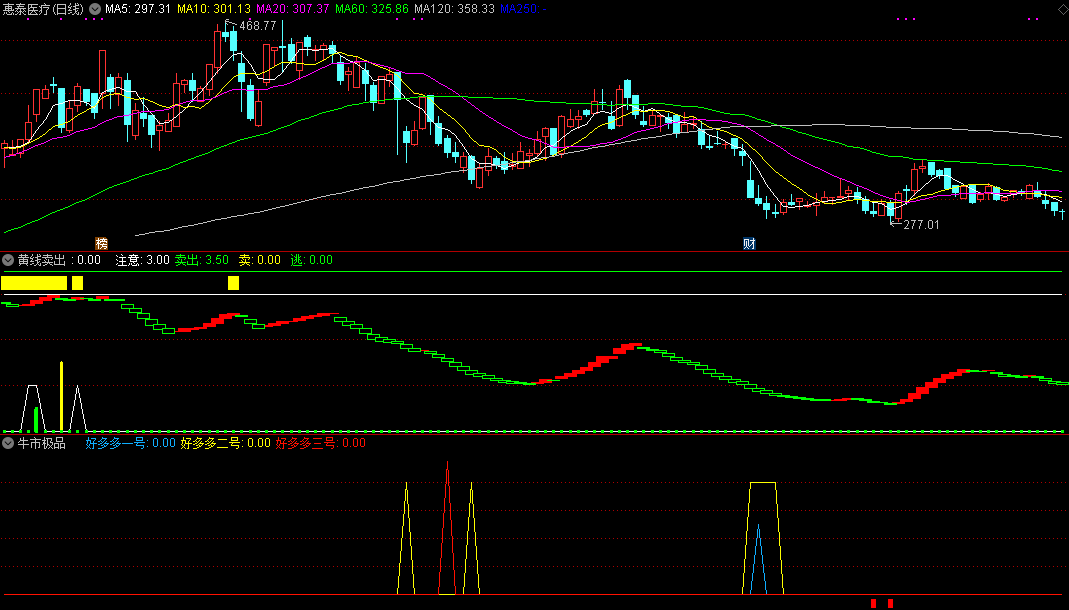This screenshot has height=610, width=1069.
Task: Open the 财 financial marker icon
Action: [749, 243]
